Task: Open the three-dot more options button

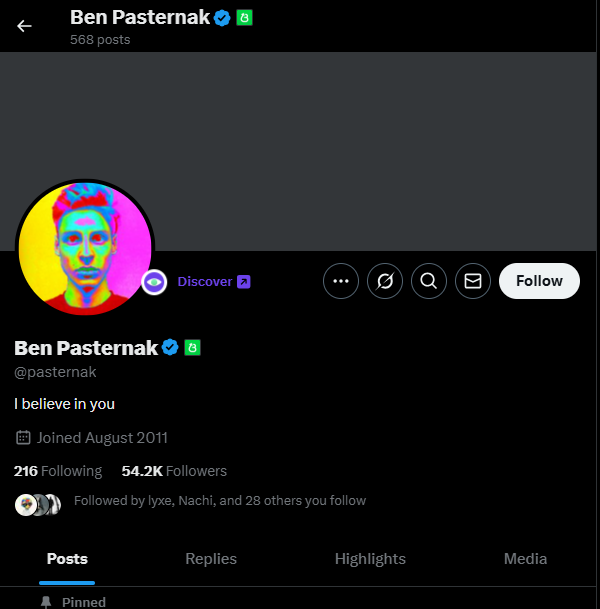Action: (x=341, y=281)
